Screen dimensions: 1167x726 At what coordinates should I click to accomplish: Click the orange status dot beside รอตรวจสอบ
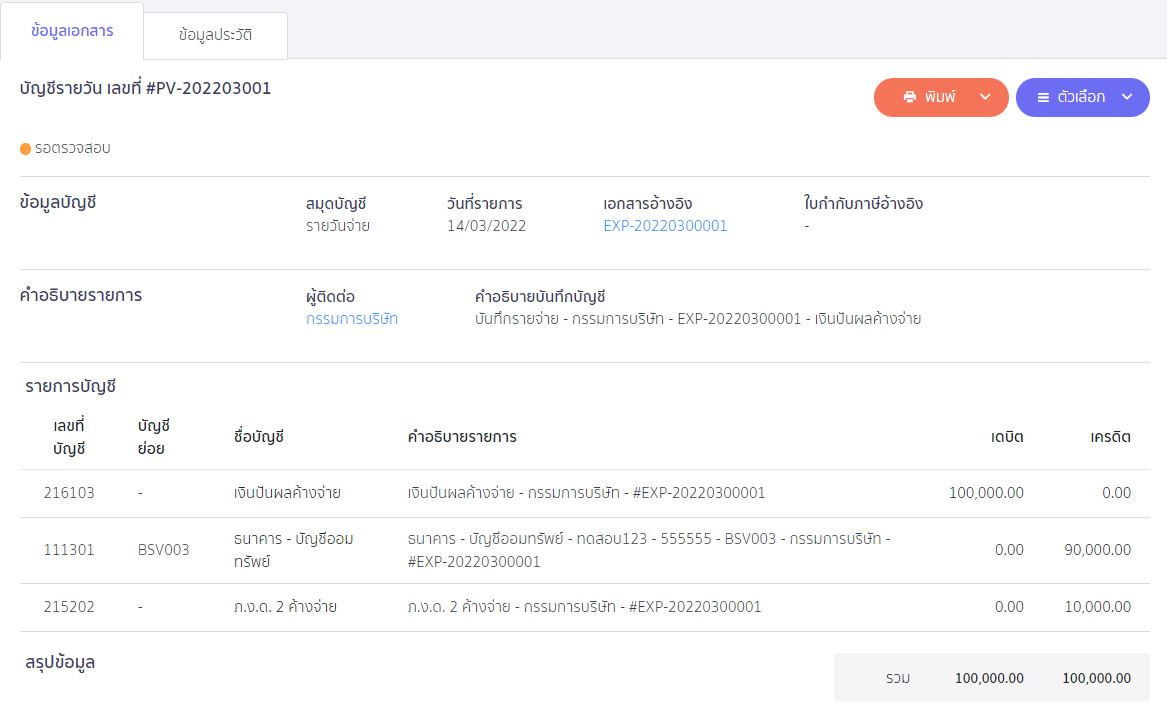[25, 149]
